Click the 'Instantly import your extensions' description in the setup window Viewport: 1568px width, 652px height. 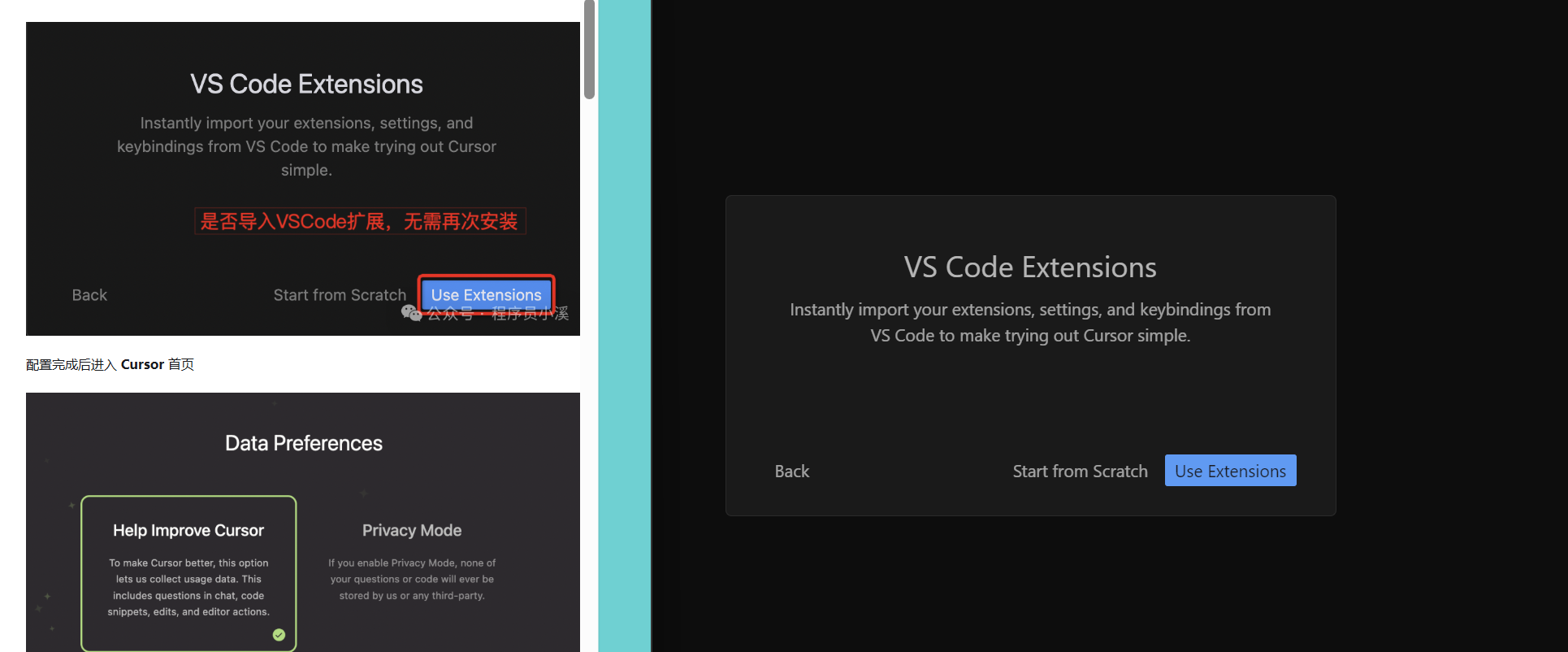pyautogui.click(x=1030, y=323)
